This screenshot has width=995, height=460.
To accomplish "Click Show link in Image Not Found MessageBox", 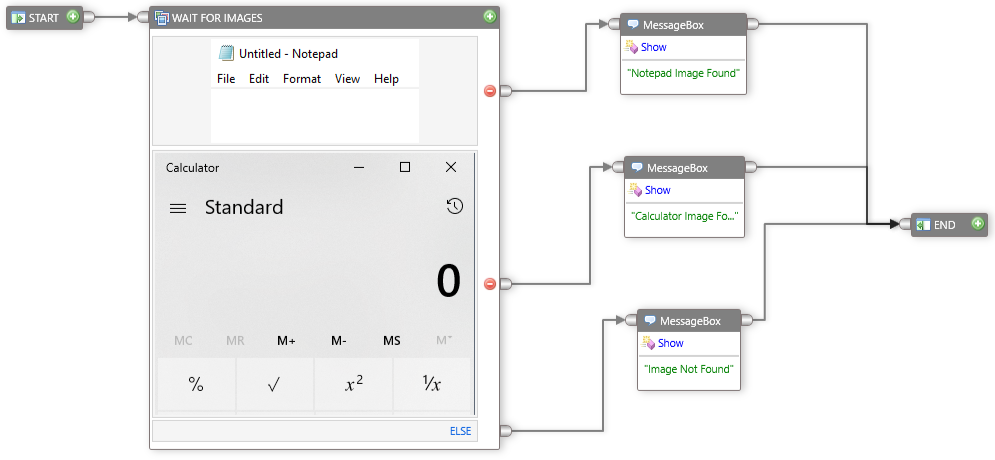I will click(671, 343).
